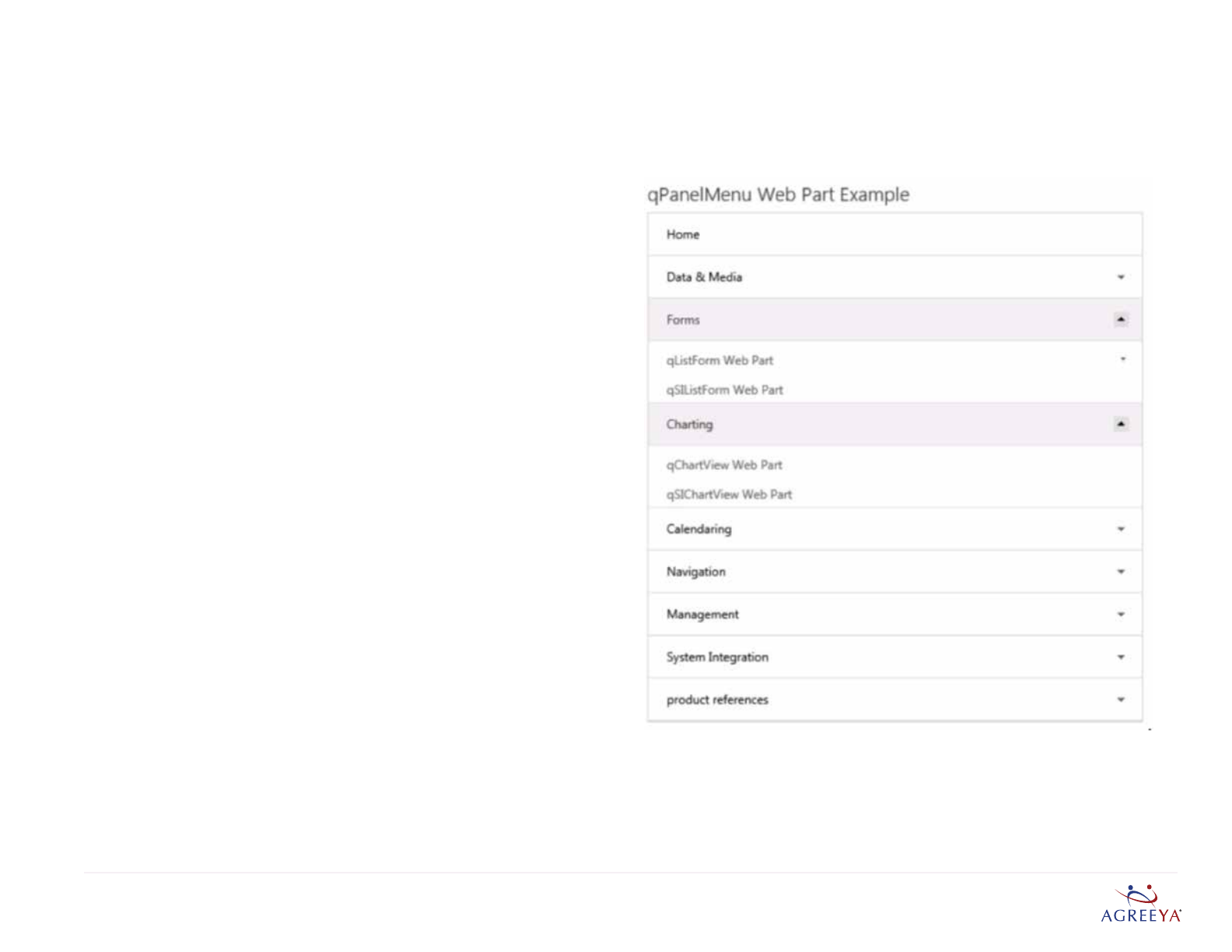Expand the Management section arrow
1232x952 pixels.
1121,615
